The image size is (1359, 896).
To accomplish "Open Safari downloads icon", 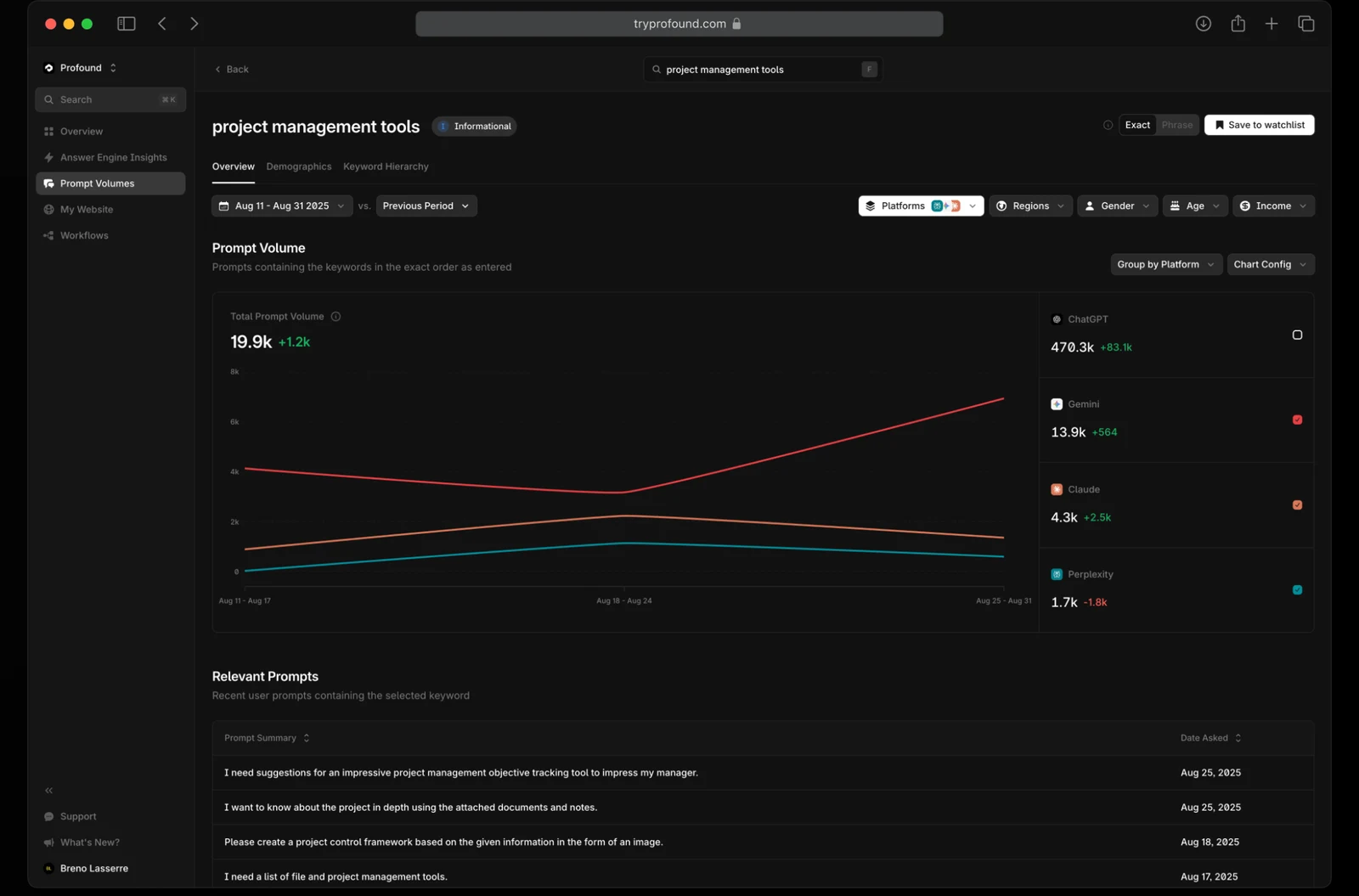I will 1204,24.
